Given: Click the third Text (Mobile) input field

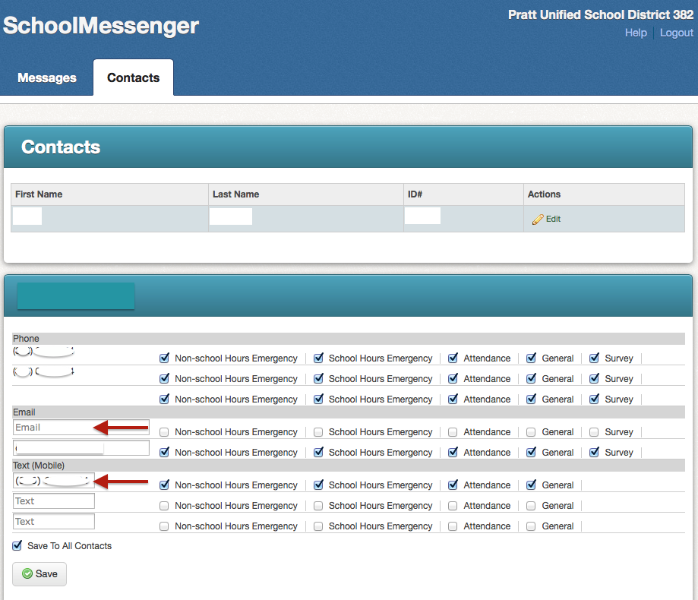Looking at the screenshot, I should [x=53, y=521].
